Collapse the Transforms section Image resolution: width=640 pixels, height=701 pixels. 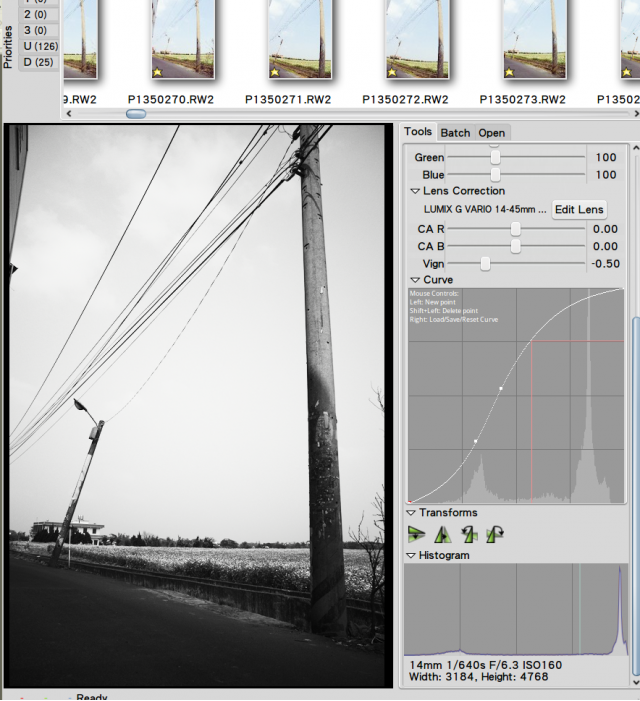(x=411, y=513)
